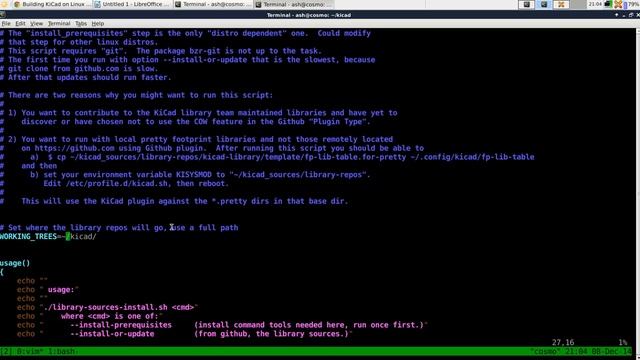Image resolution: width=640 pixels, height=360 pixels.
Task: Click './library-sources-install.sh <cmd>' text
Action: 119,307
